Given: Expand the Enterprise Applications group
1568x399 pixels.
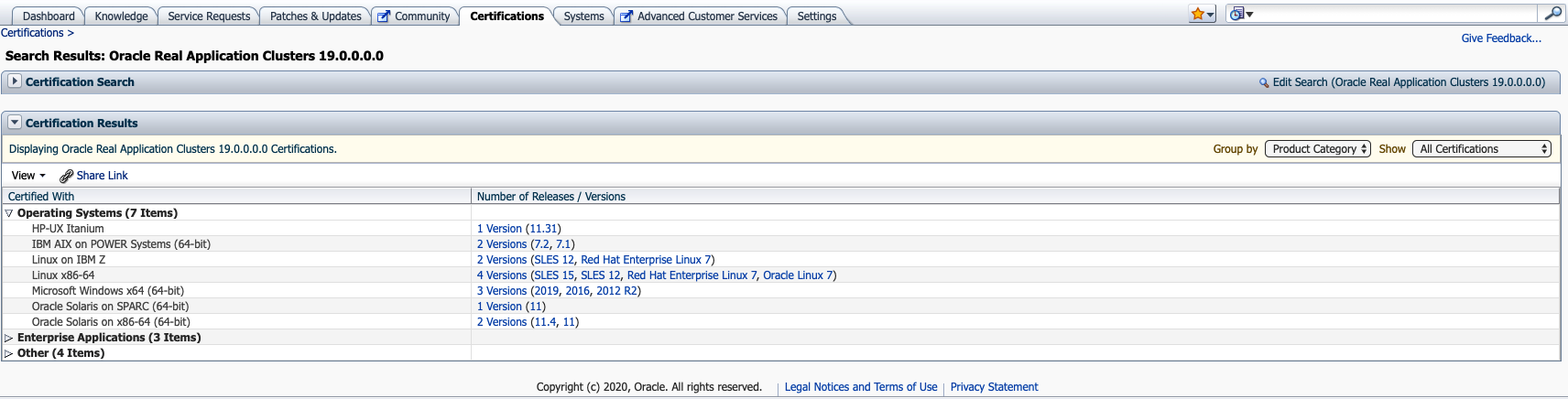Looking at the screenshot, I should [x=9, y=338].
